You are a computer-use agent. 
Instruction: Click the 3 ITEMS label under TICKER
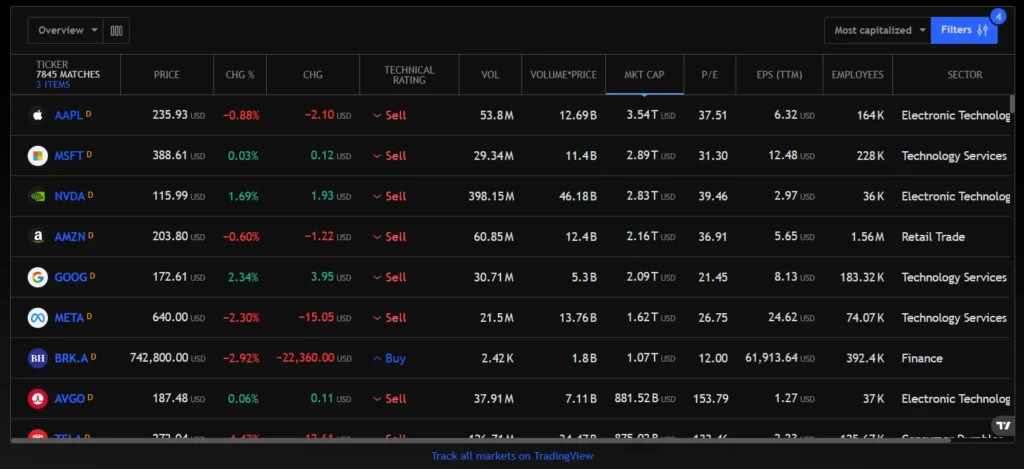pyautogui.click(x=53, y=85)
